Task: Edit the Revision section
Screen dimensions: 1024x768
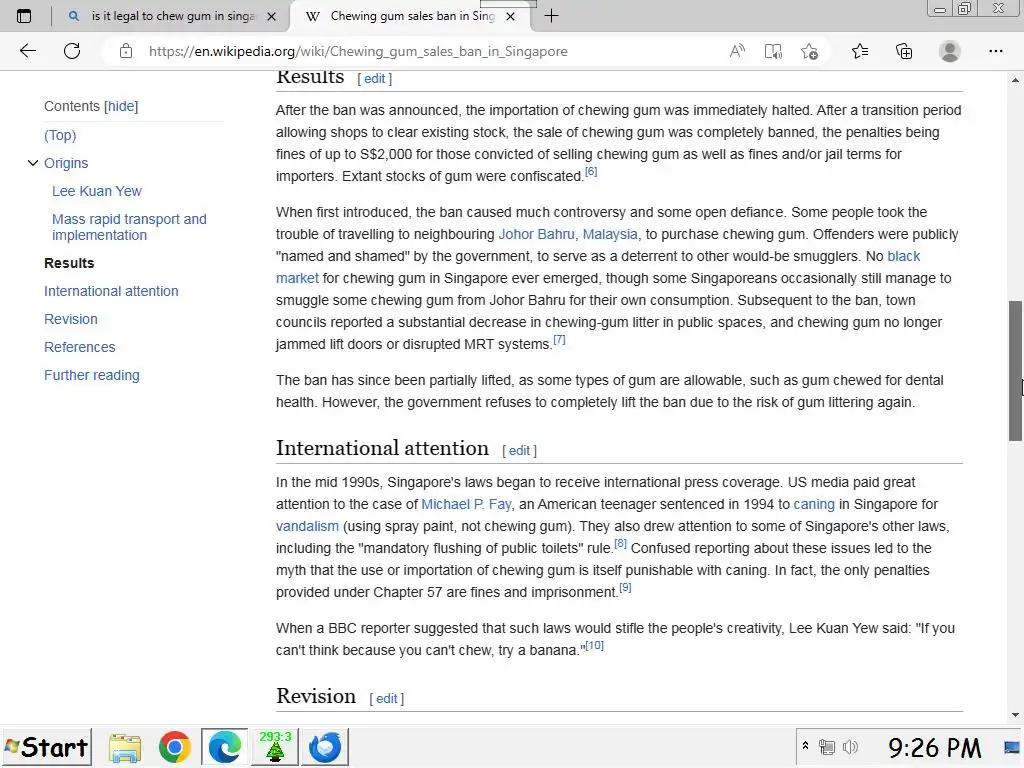Action: (x=387, y=699)
